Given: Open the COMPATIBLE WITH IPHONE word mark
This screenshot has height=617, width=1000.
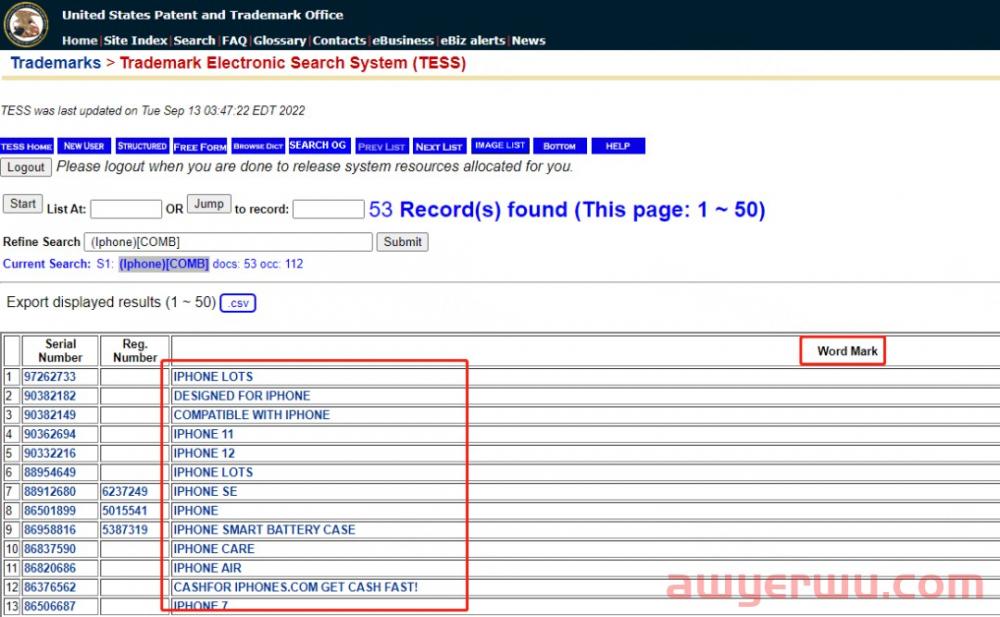Looking at the screenshot, I should click(251, 415).
